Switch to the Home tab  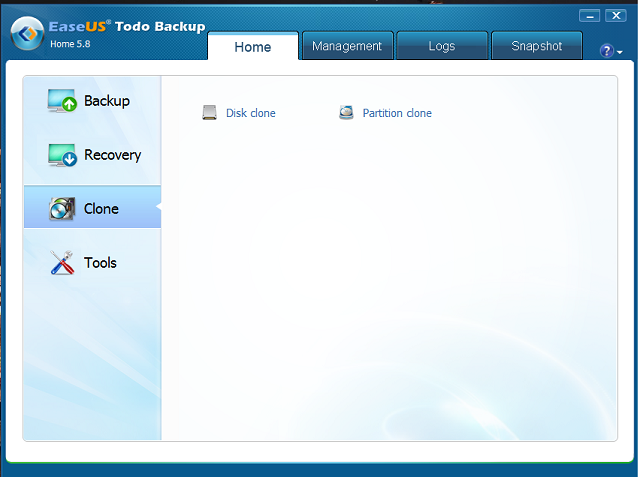[x=253, y=46]
